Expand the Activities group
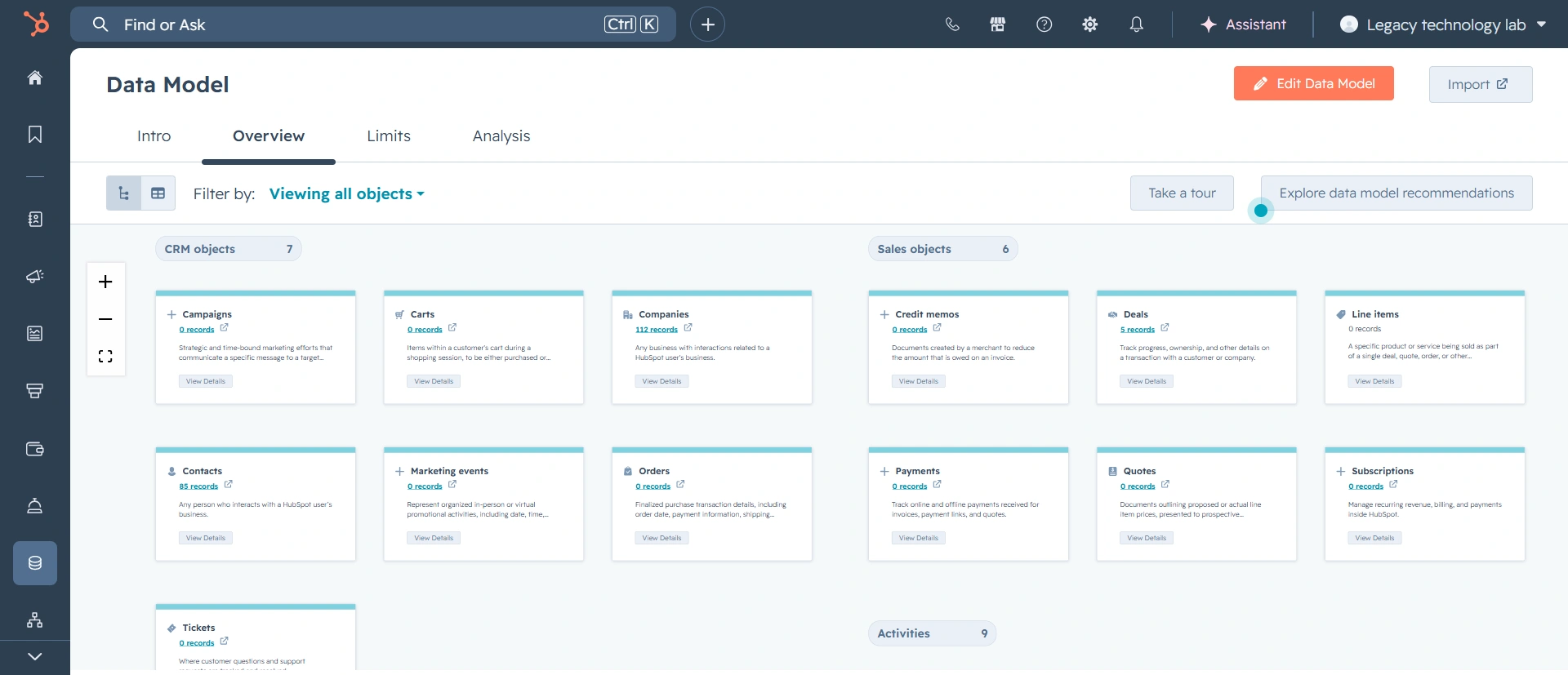Screen dimensions: 1568x675 point(932,633)
